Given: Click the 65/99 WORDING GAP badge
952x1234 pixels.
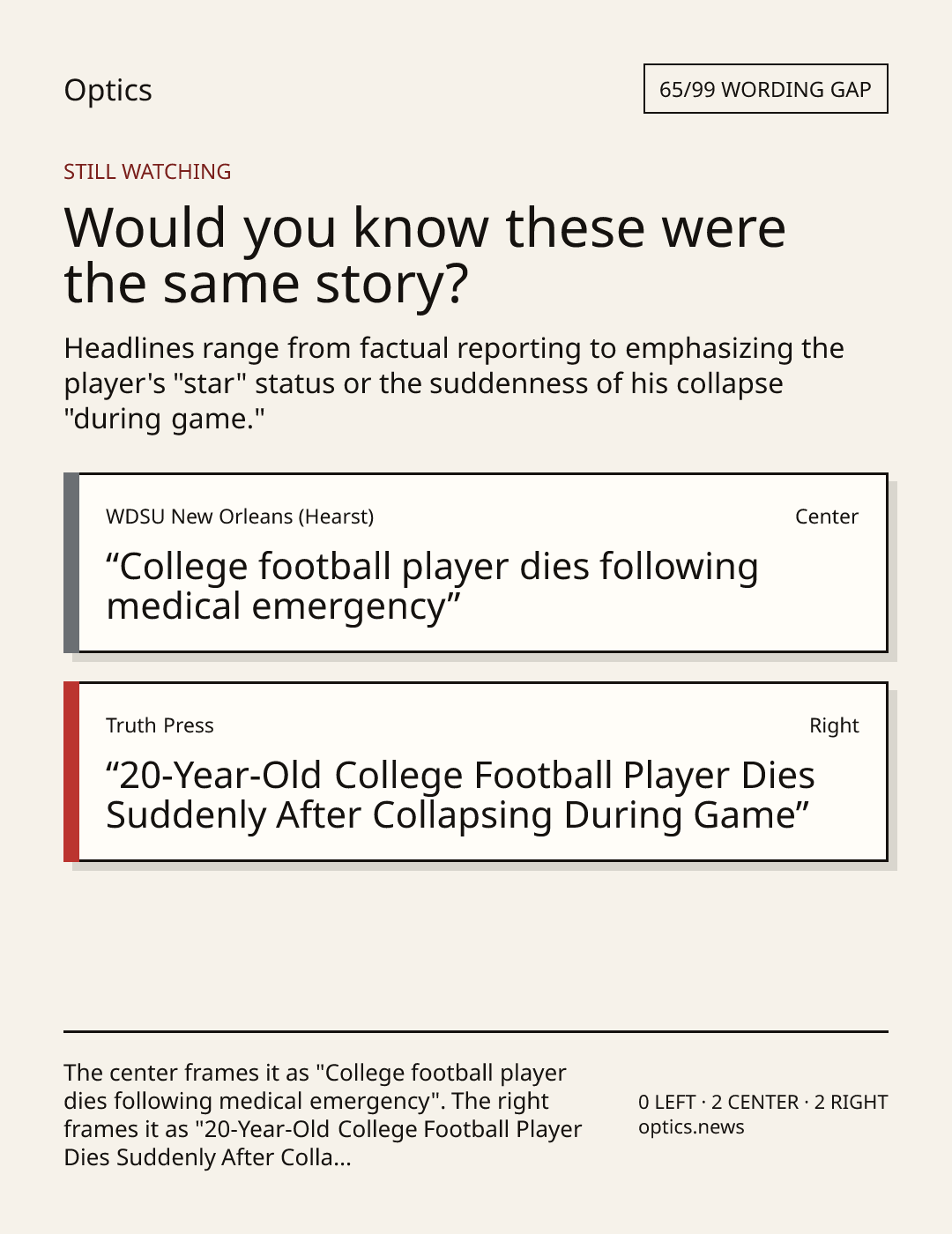Looking at the screenshot, I should 765,89.
